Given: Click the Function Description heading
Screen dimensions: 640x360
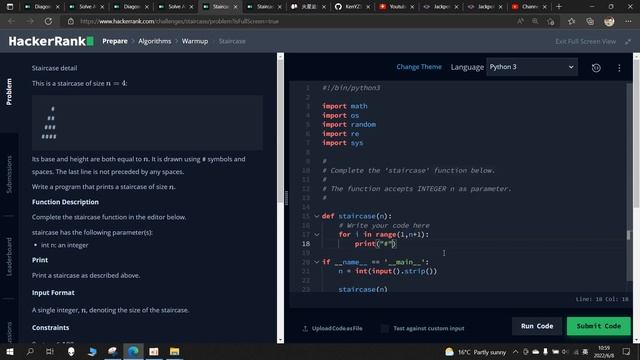Looking at the screenshot, I should (x=65, y=202).
